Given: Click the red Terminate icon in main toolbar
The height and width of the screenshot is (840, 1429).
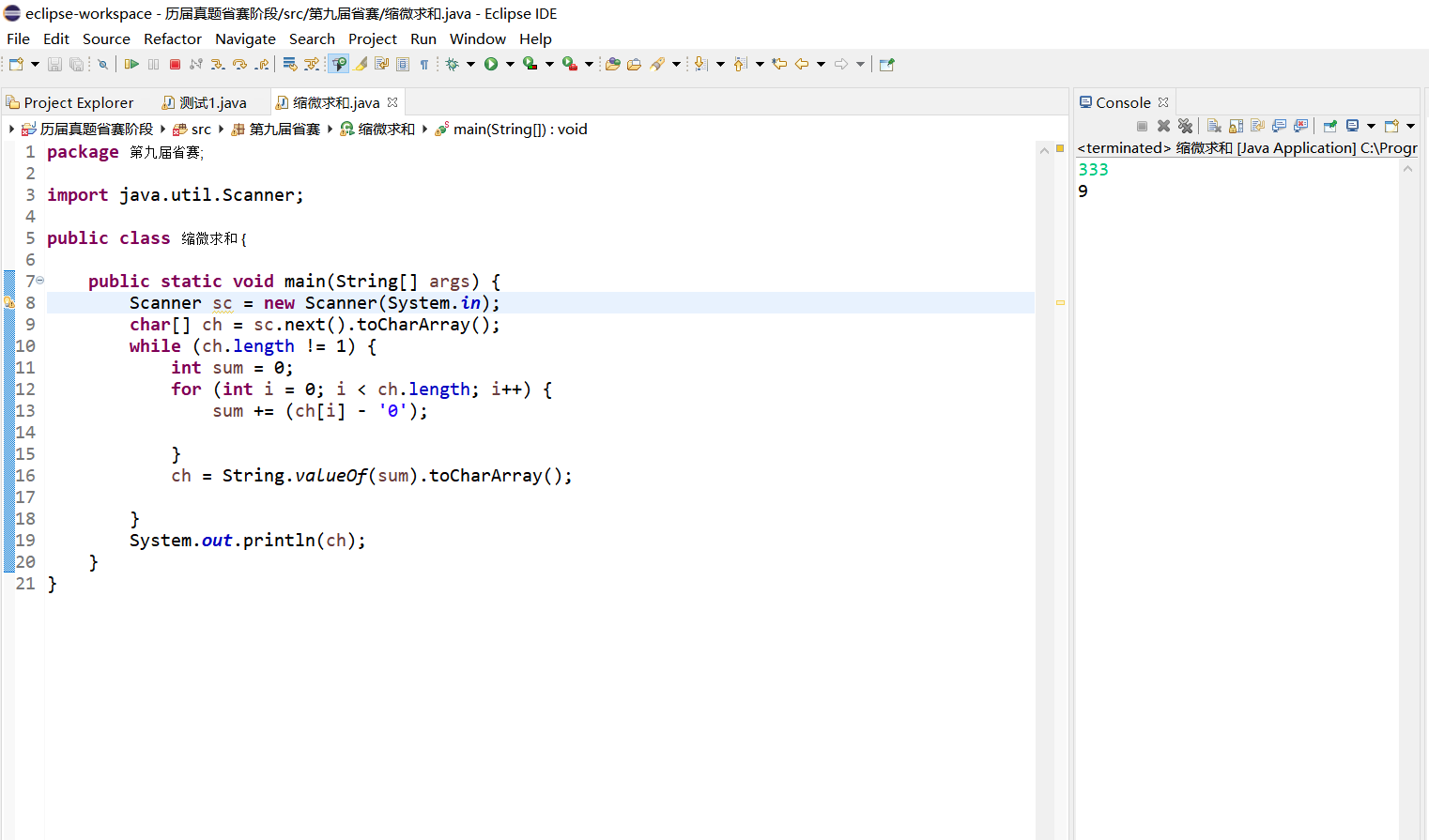Looking at the screenshot, I should coord(175,64).
